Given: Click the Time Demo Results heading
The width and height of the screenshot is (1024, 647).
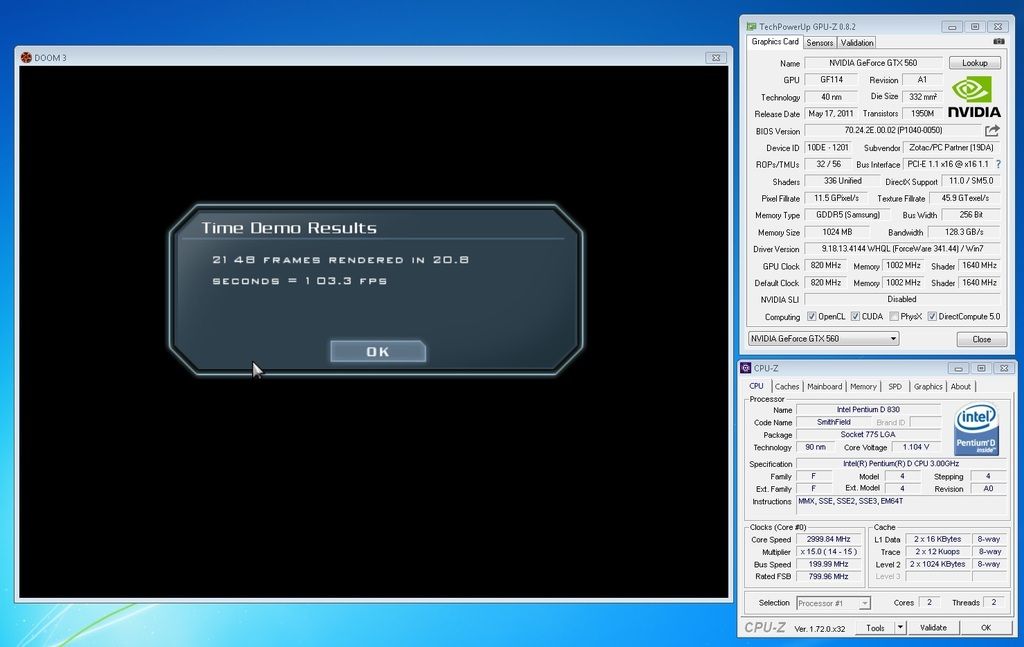Looking at the screenshot, I should [289, 228].
